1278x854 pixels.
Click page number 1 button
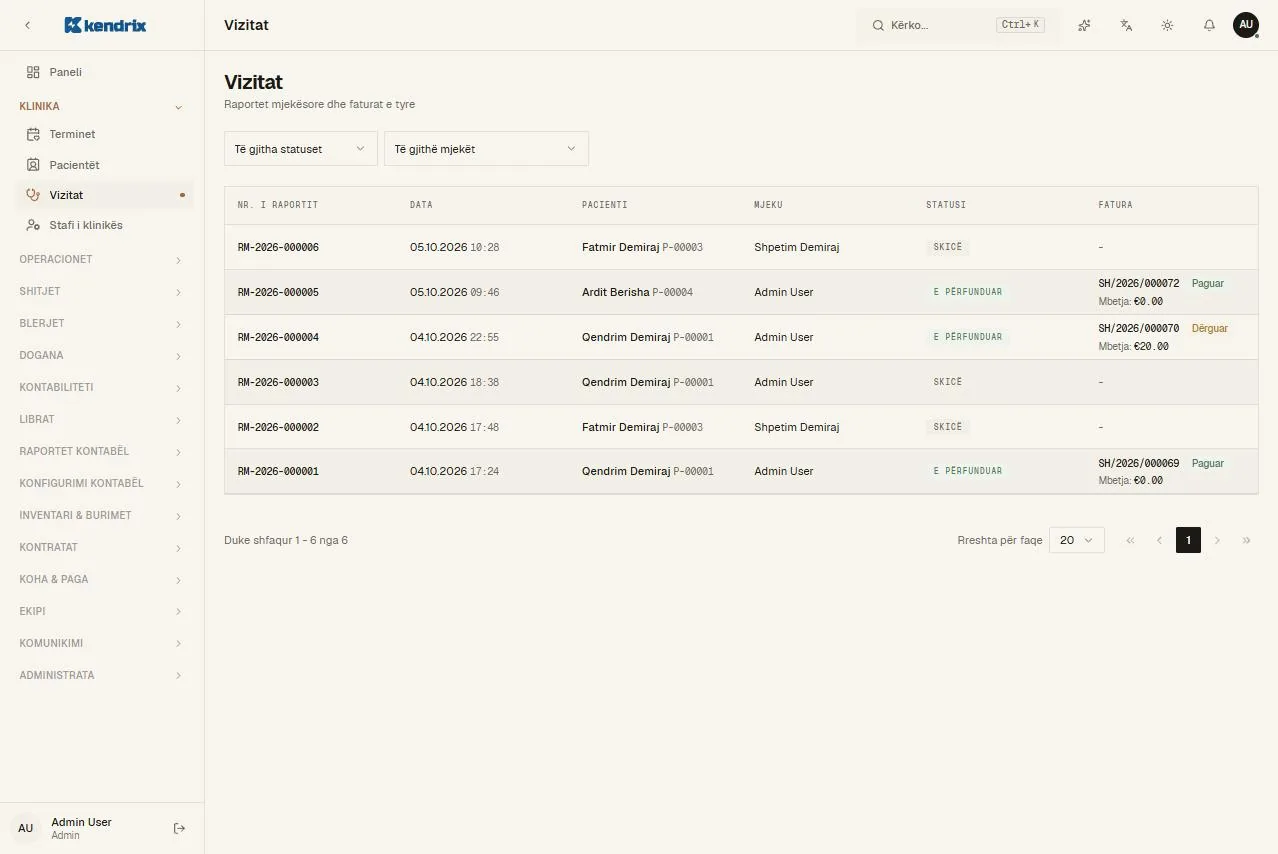point(1188,540)
